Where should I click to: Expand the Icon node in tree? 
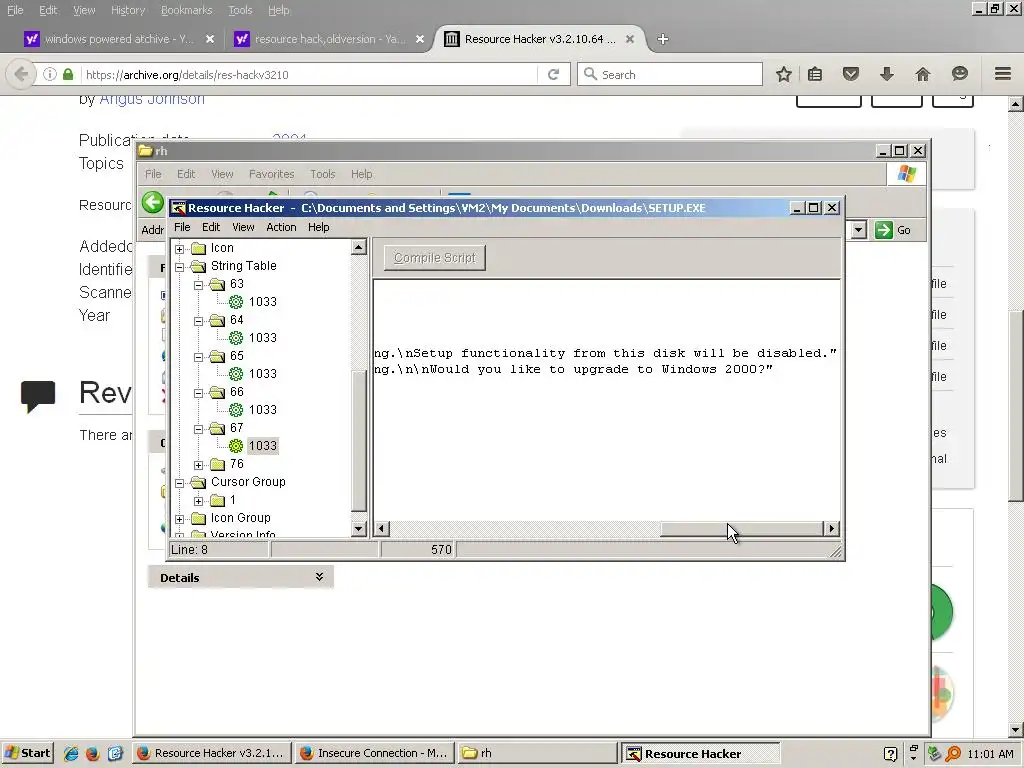coord(180,249)
